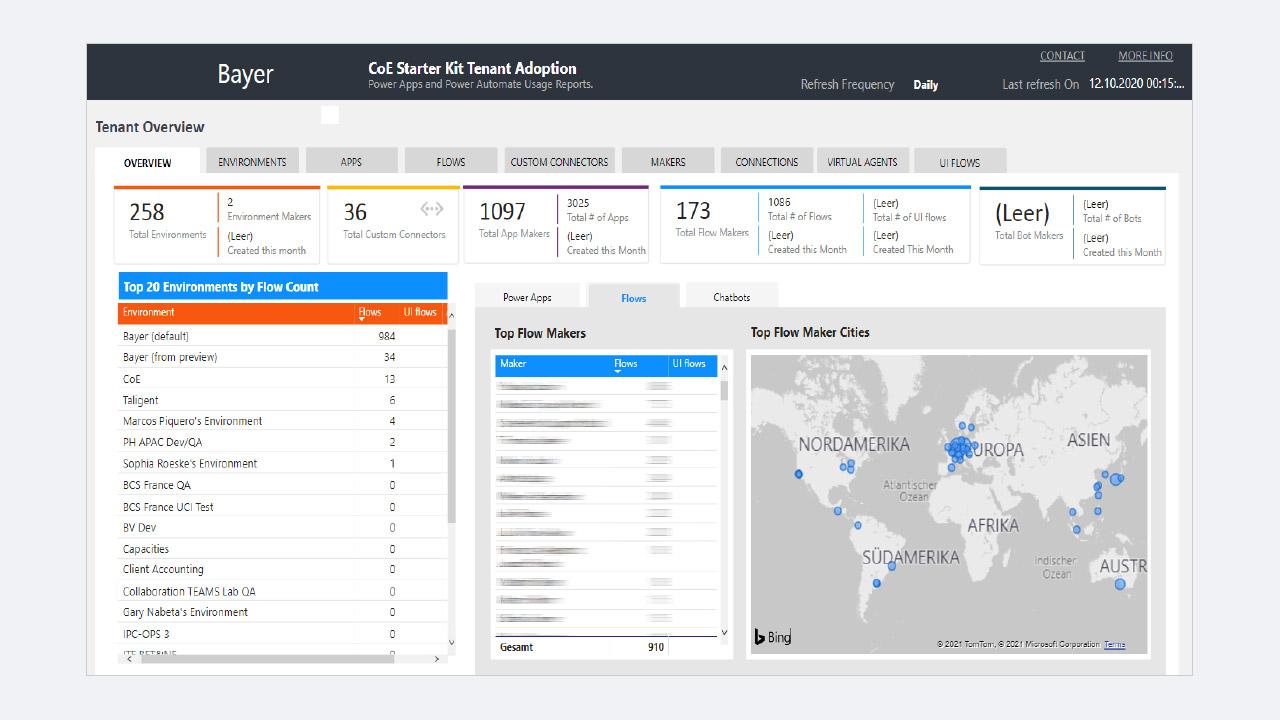Select the Power Apps sub-tab
The image size is (1280, 720).
click(527, 297)
